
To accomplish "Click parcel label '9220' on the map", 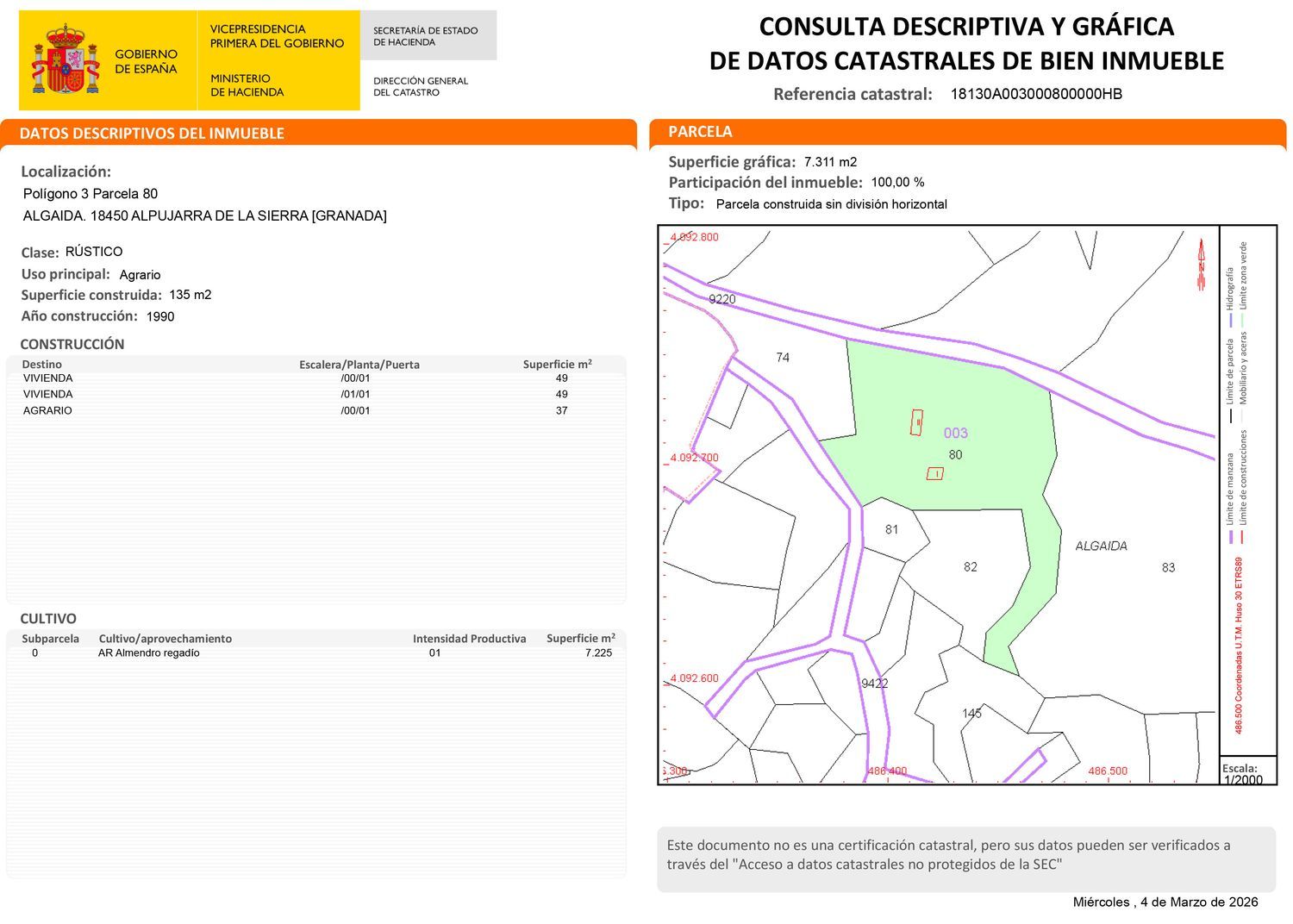I will coord(722,299).
